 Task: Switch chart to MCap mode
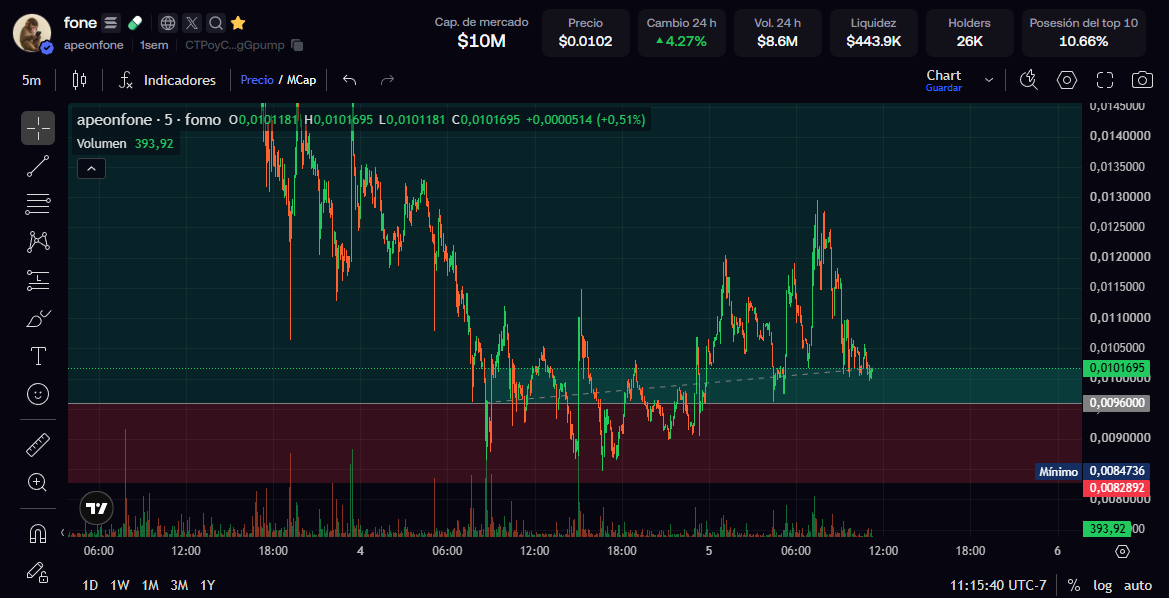(302, 80)
